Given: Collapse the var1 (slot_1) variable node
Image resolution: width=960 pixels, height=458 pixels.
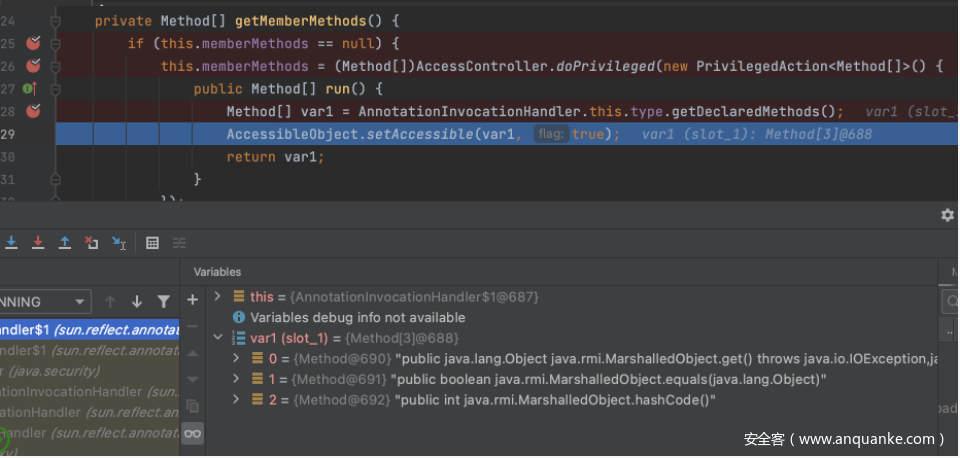Looking at the screenshot, I should (x=218, y=338).
